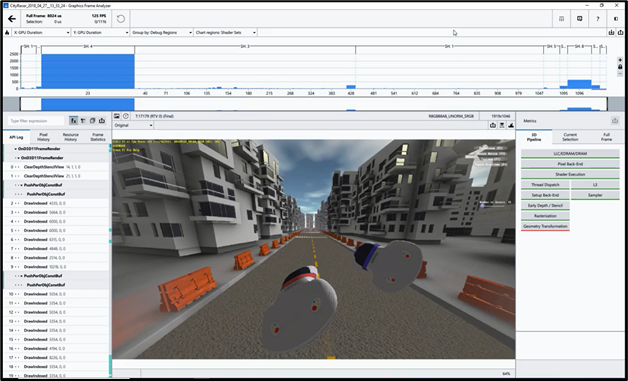Click the filter expression input field

point(36,121)
